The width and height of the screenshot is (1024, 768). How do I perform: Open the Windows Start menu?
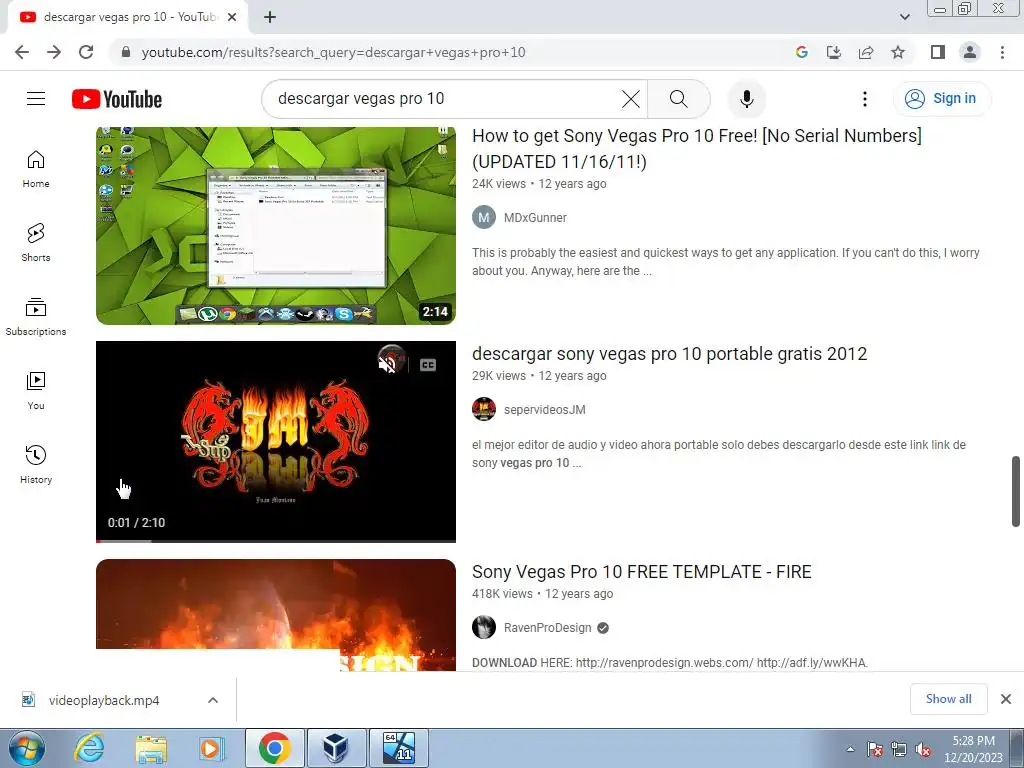tap(26, 748)
